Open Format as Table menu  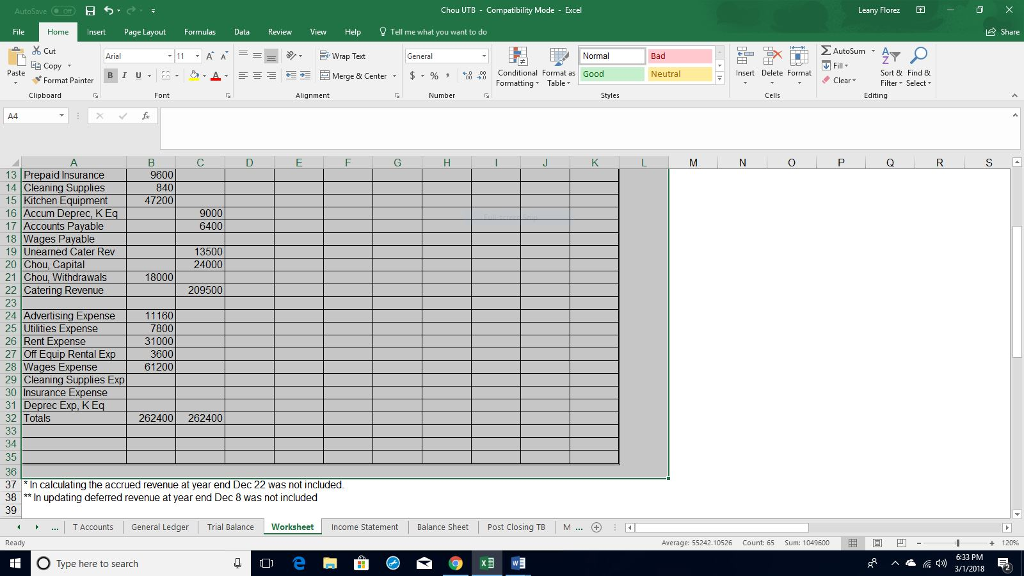click(558, 67)
